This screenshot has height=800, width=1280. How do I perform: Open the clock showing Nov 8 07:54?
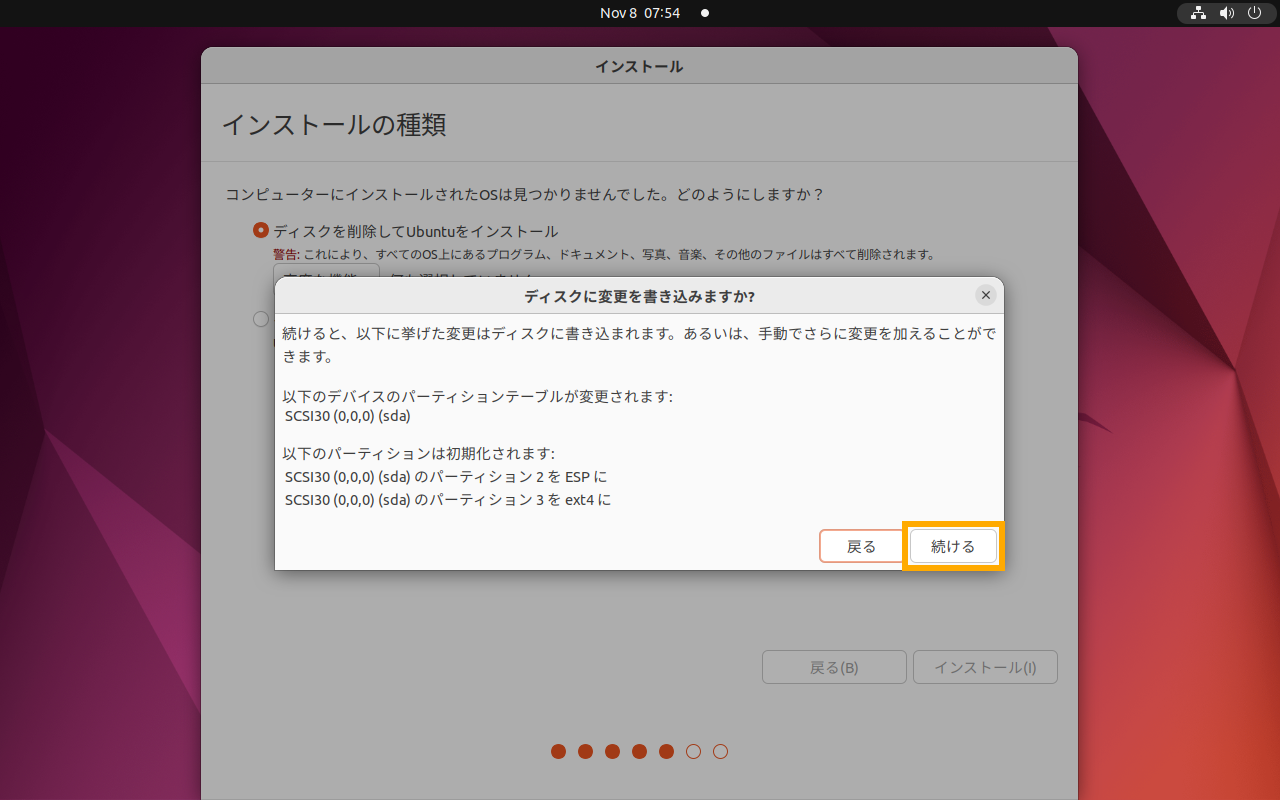(640, 13)
